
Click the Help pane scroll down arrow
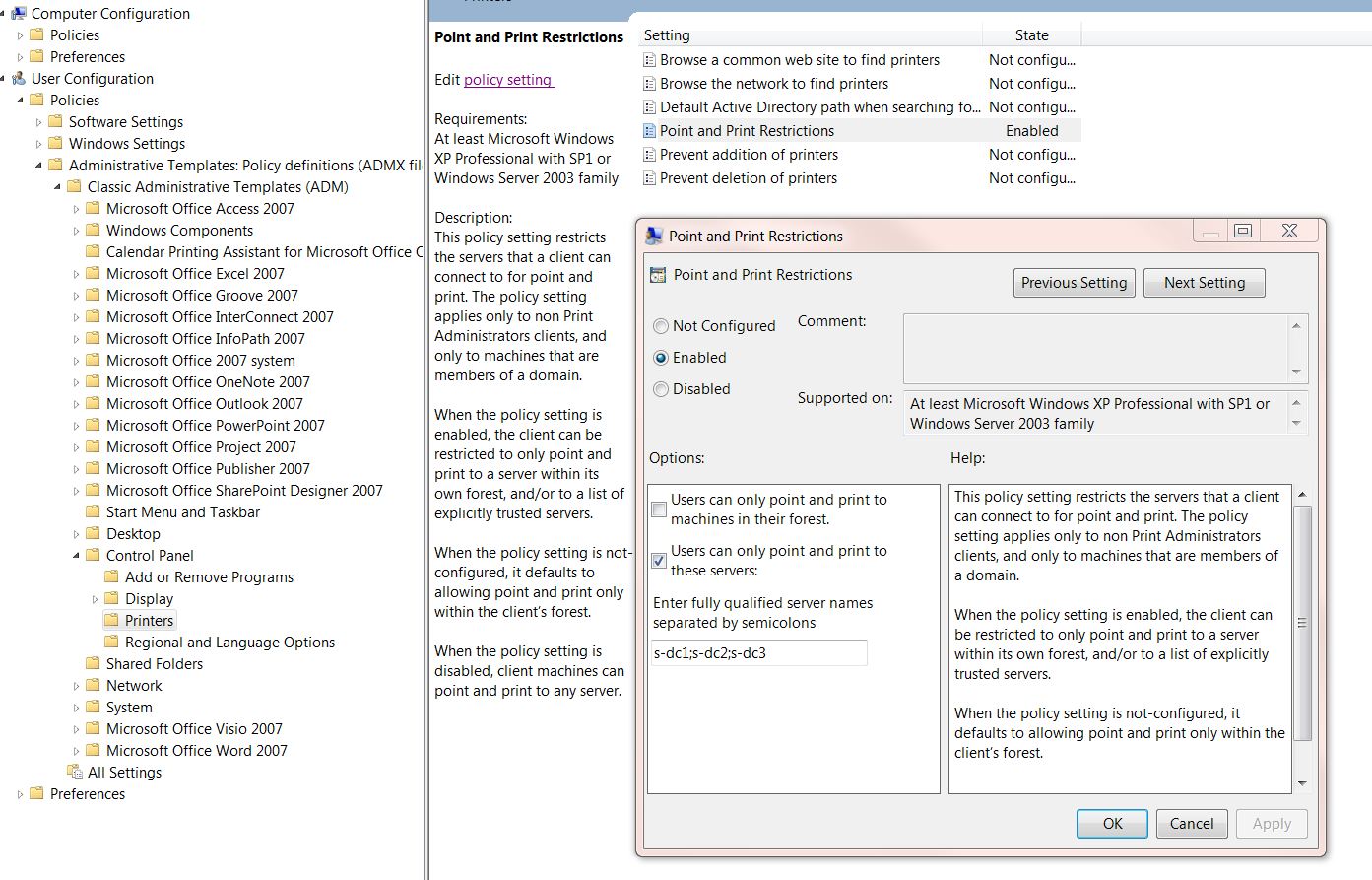tap(1302, 783)
